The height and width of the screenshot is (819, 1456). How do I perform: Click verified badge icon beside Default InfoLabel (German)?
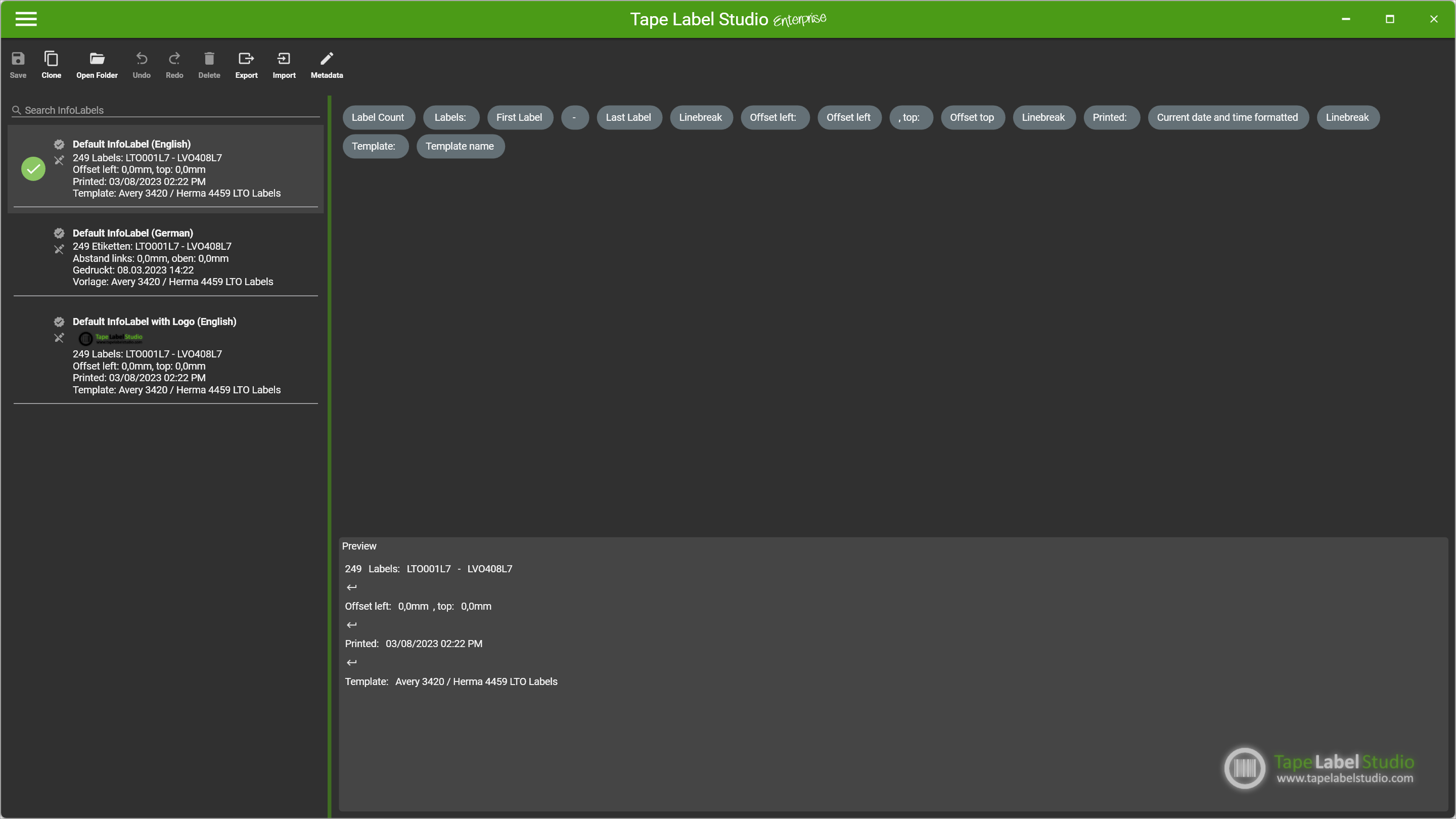click(59, 233)
